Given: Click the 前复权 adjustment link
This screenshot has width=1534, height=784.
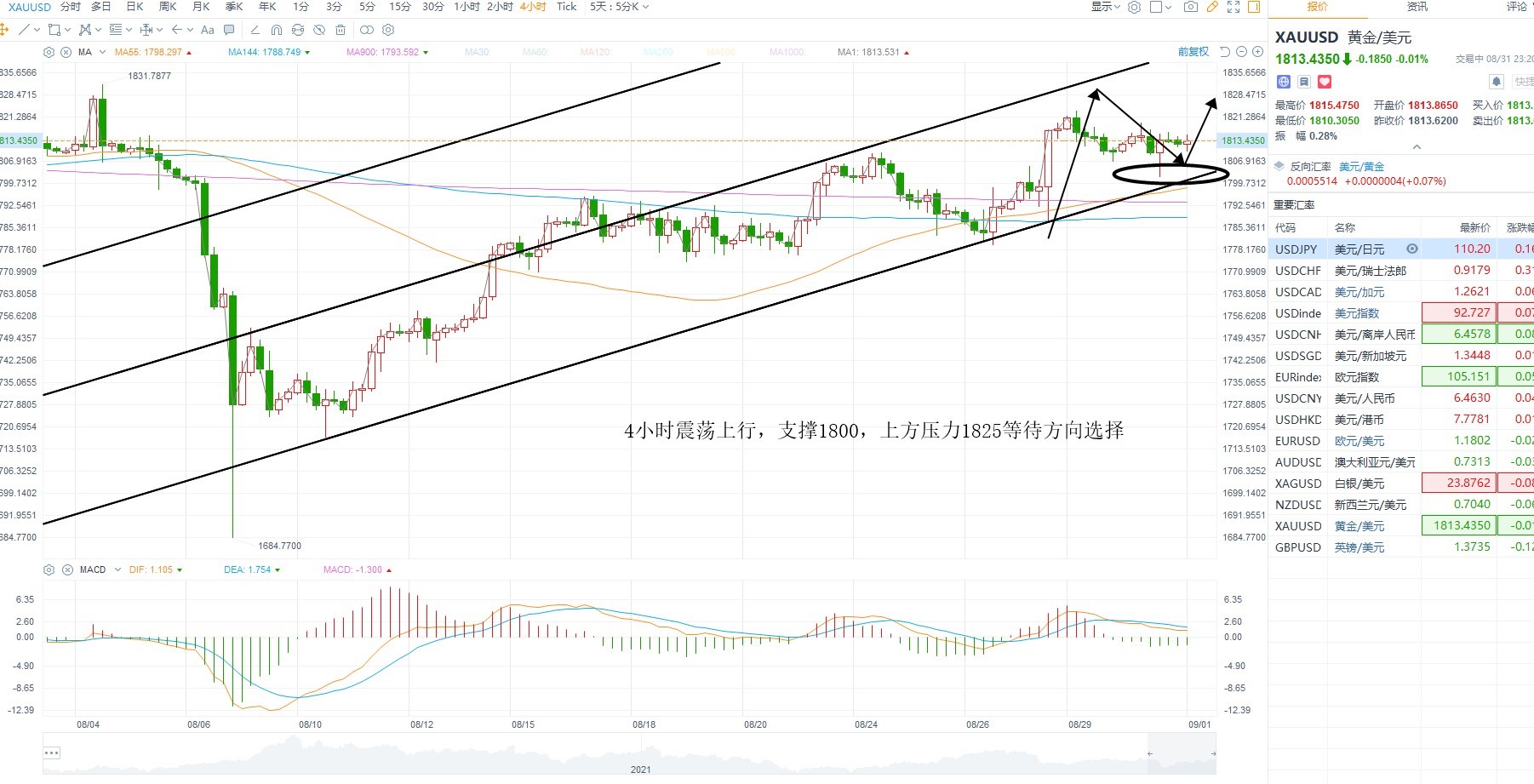Looking at the screenshot, I should [1193, 52].
